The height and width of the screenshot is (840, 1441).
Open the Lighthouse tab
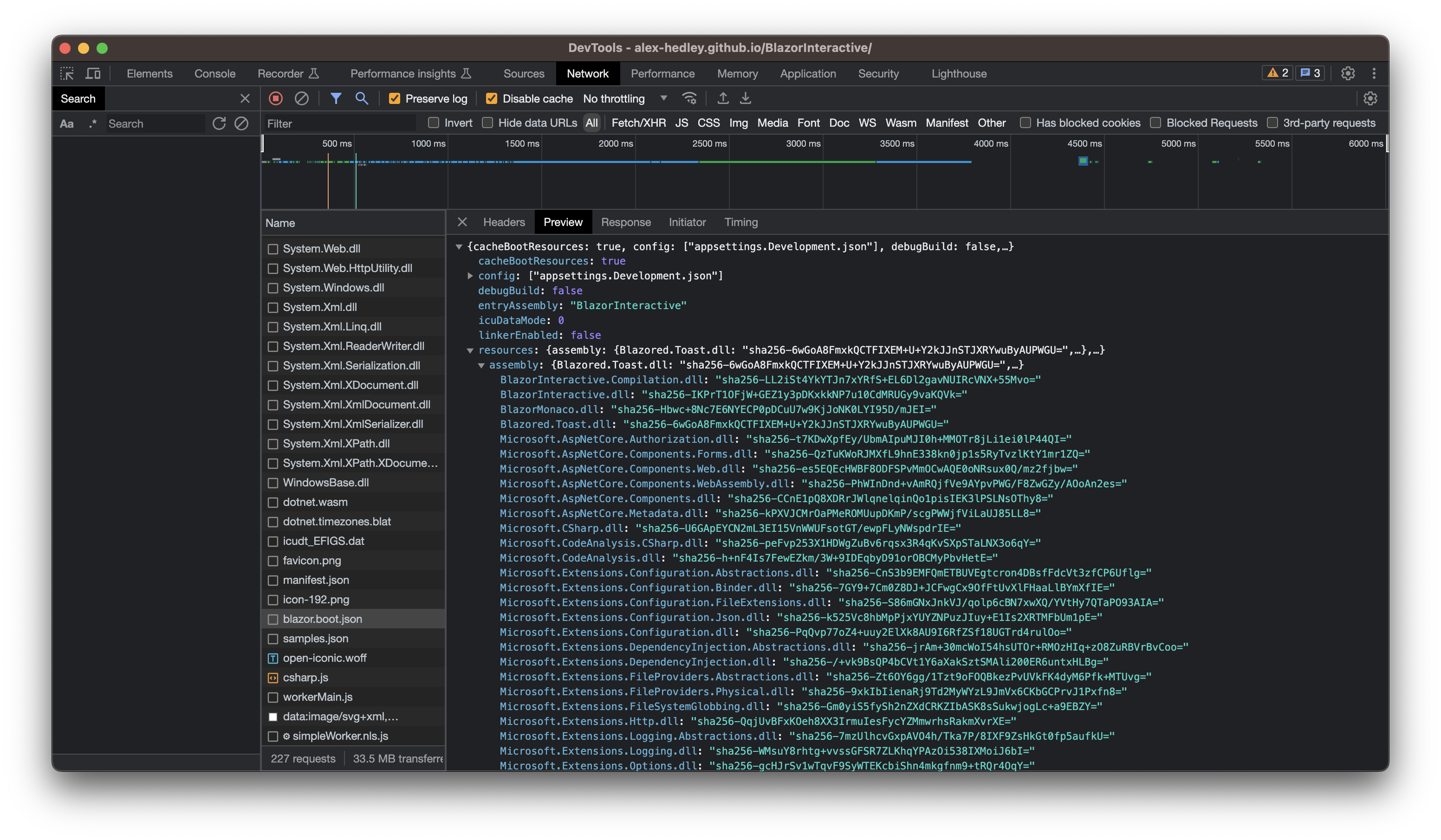click(959, 74)
